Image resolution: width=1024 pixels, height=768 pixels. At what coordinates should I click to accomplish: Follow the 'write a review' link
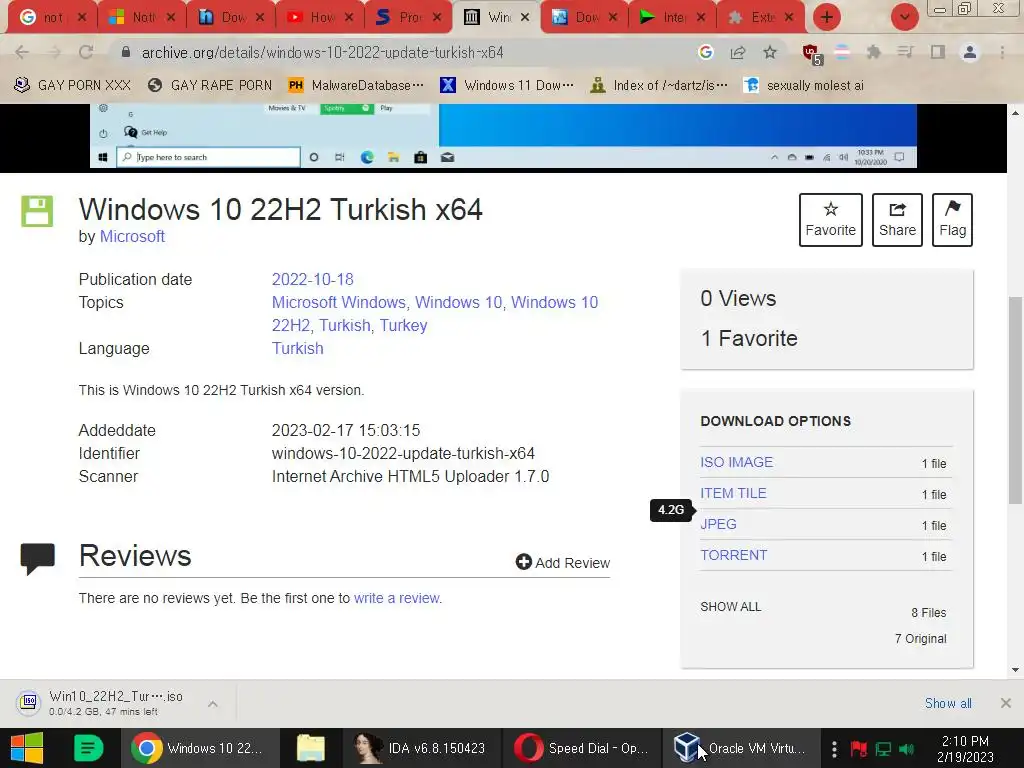click(397, 598)
